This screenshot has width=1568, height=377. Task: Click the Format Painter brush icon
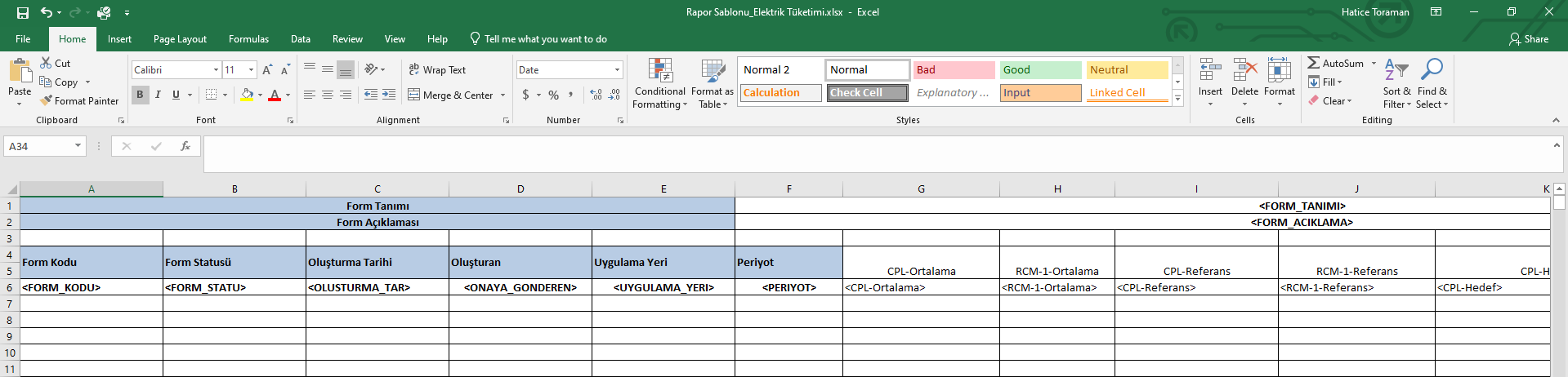[x=47, y=100]
